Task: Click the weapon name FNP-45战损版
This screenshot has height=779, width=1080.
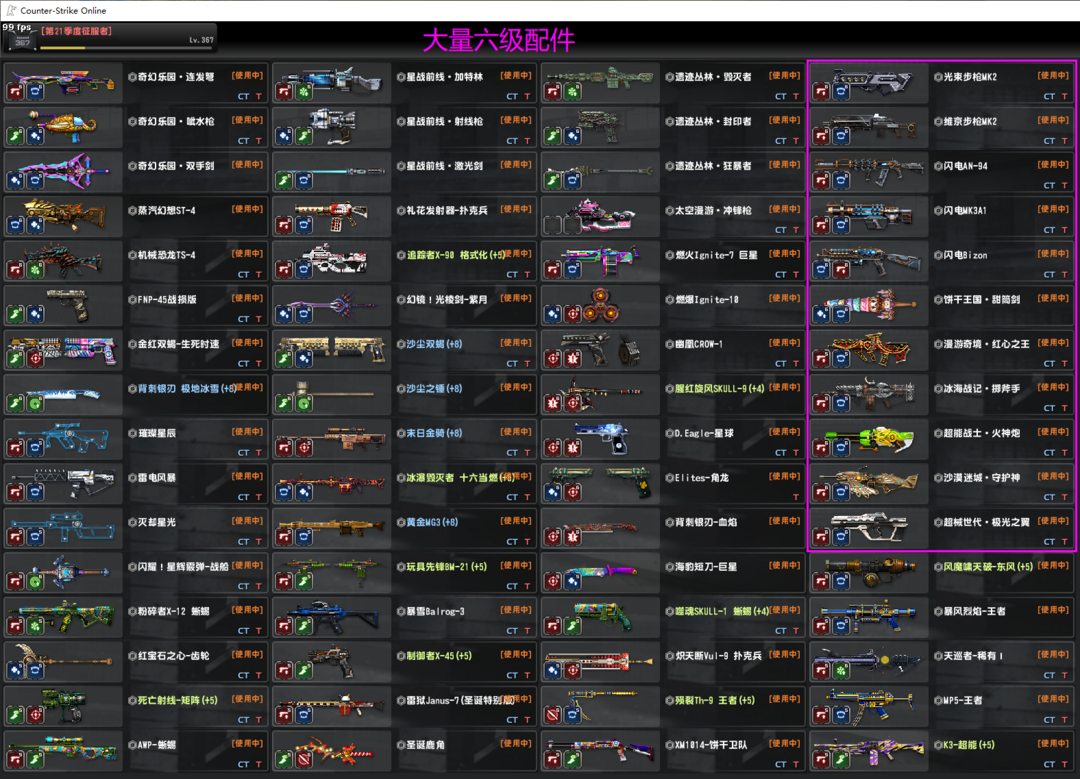Action: tap(167, 300)
